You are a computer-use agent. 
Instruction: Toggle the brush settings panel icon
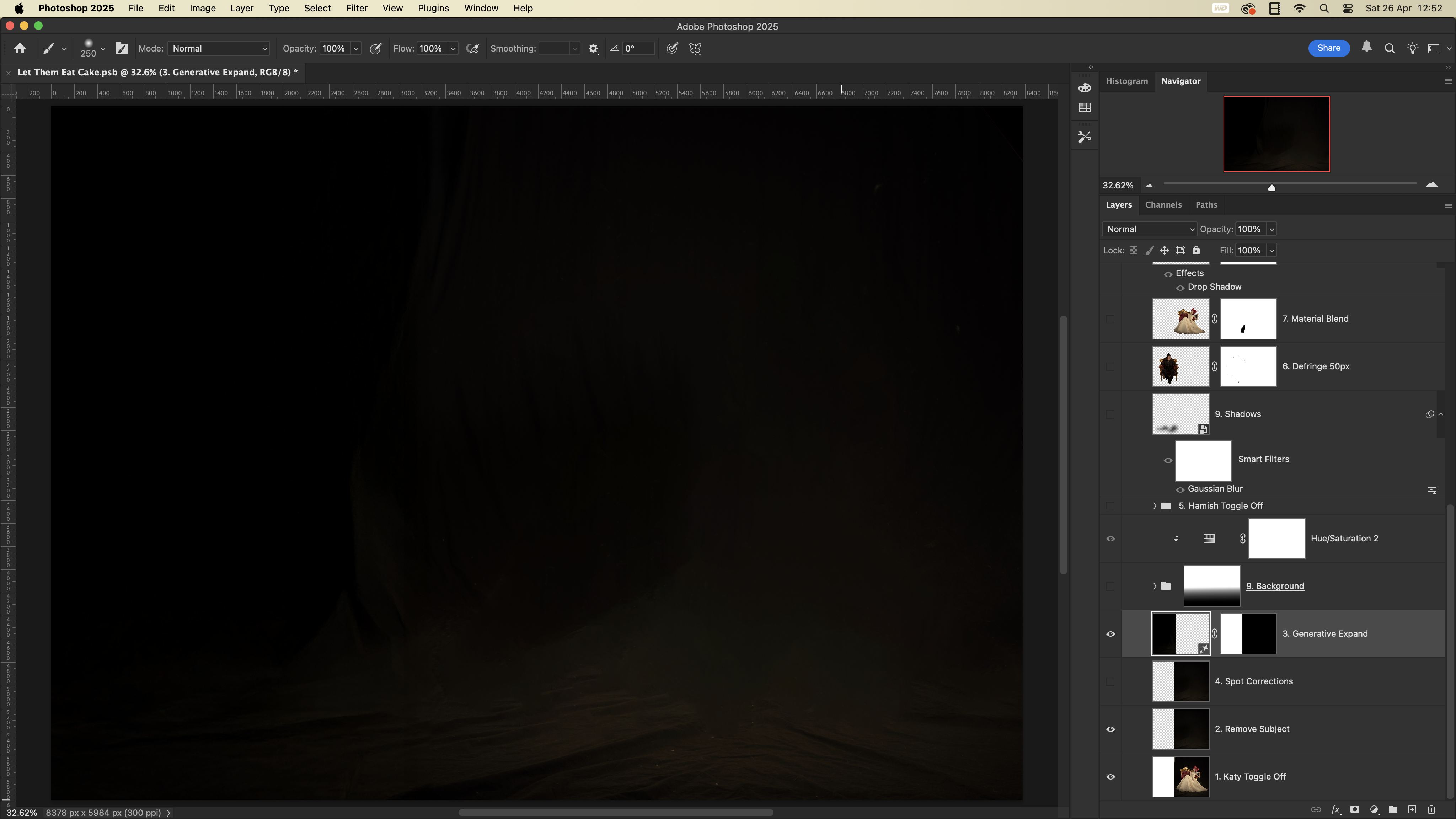point(122,49)
